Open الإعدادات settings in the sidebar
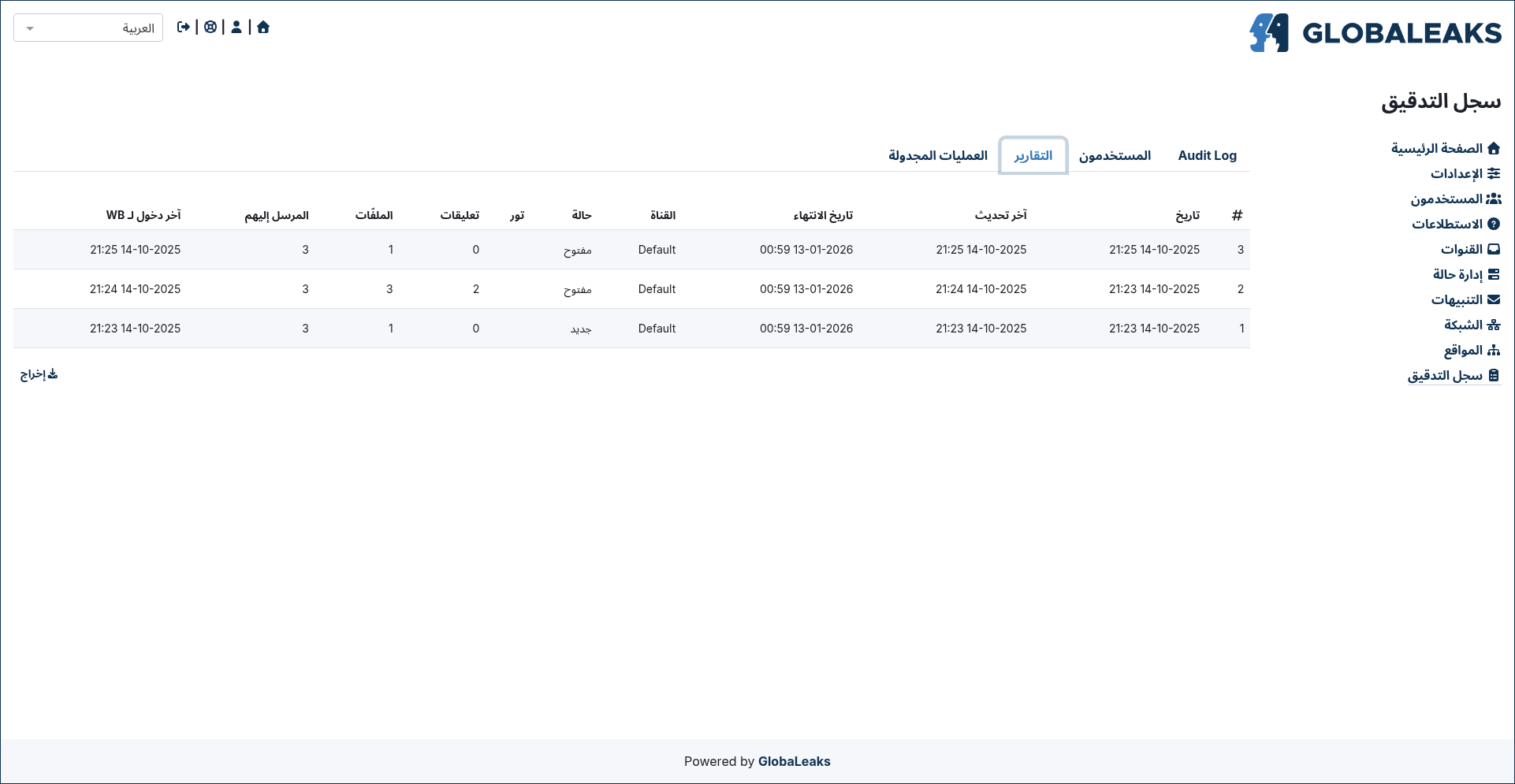The width and height of the screenshot is (1515, 784). pos(1465,173)
